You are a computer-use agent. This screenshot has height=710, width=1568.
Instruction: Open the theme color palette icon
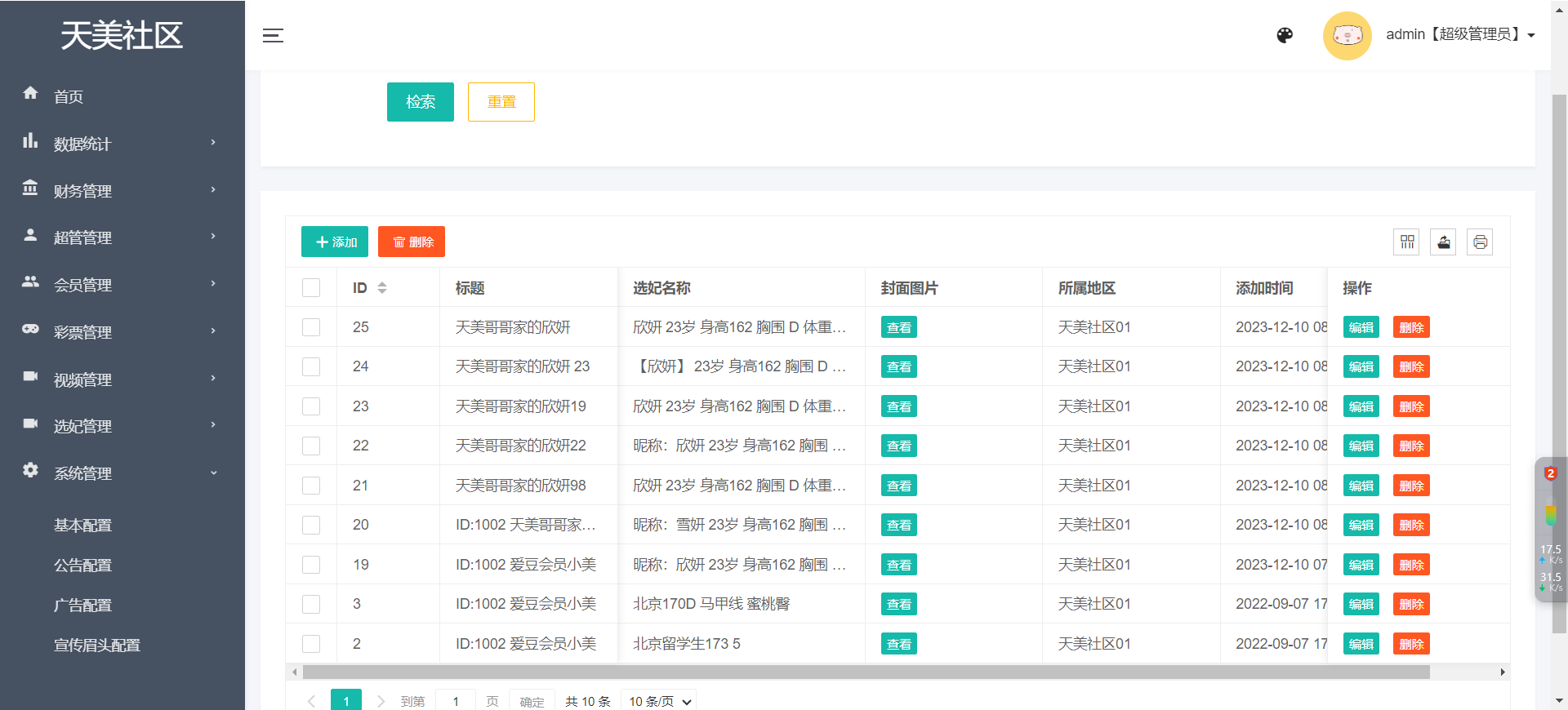[1285, 35]
